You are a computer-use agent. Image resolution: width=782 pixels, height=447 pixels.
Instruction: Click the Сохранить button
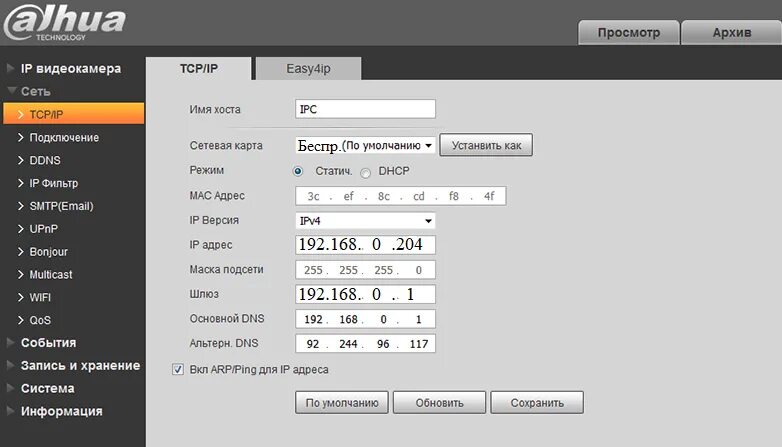click(x=537, y=403)
